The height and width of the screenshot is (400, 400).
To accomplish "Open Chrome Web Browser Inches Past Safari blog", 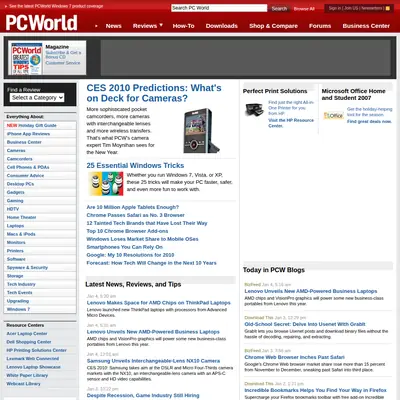I will coord(295,357).
